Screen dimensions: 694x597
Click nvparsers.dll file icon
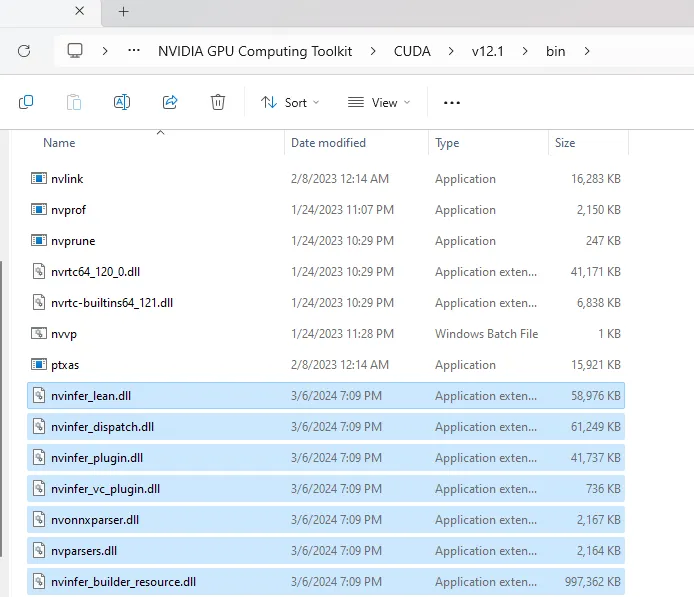[39, 550]
